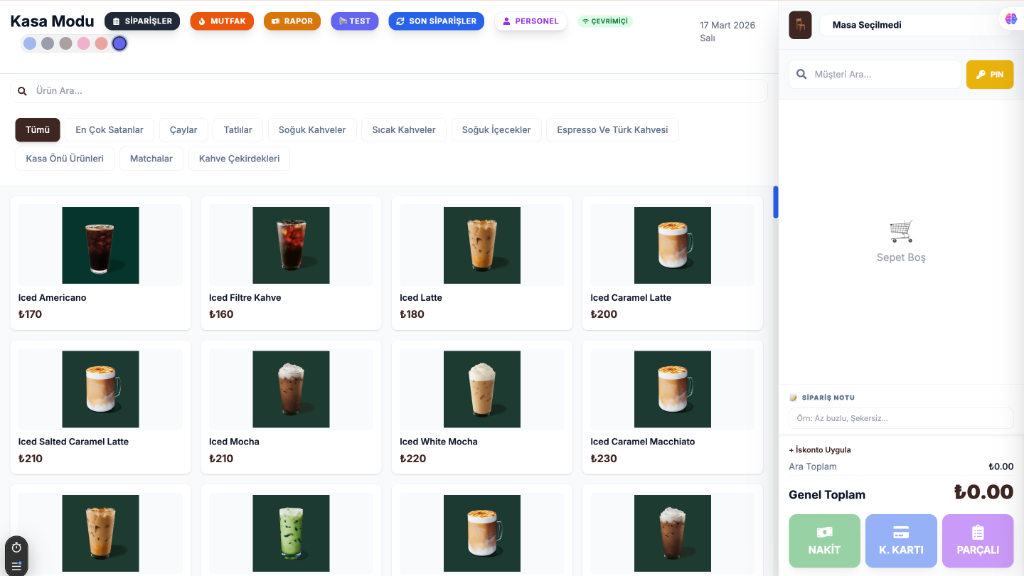Select the En Çok Satanlar category

coord(109,130)
